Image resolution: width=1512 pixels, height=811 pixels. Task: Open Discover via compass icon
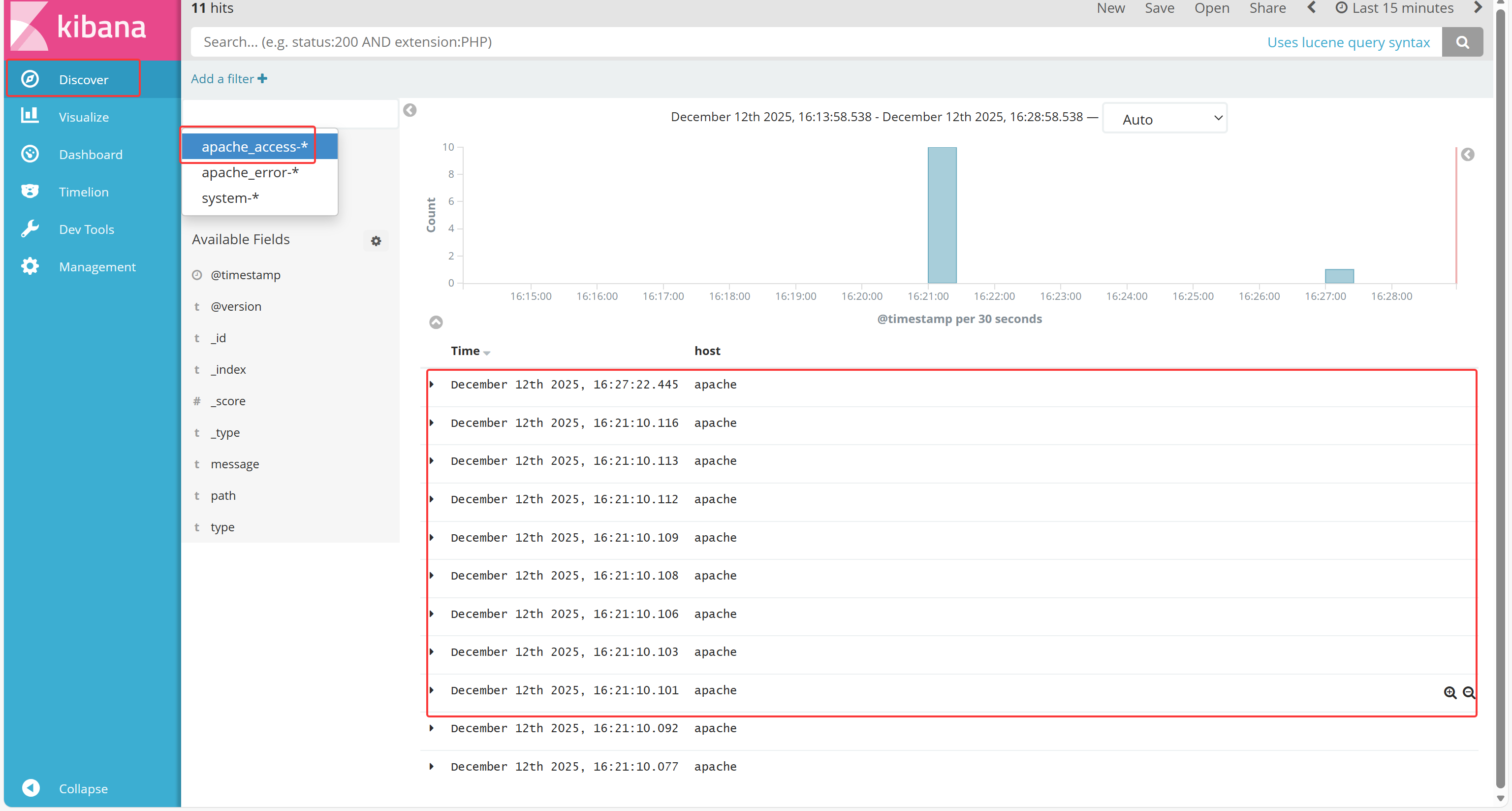(30, 79)
